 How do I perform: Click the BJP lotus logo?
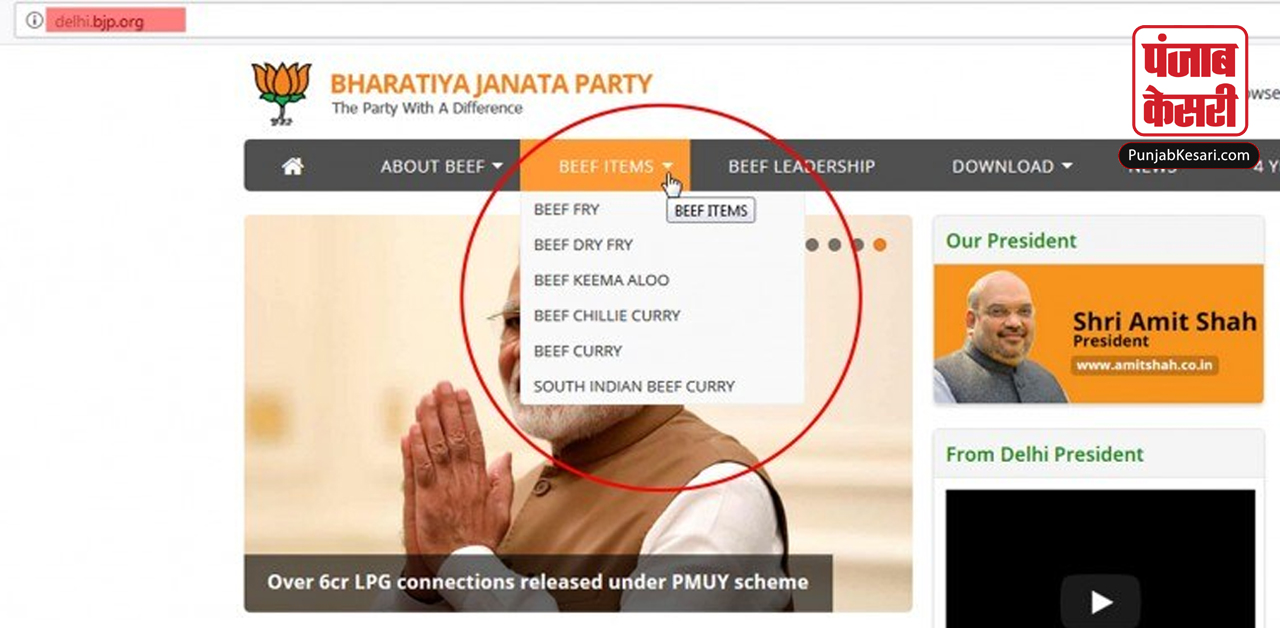pos(282,93)
